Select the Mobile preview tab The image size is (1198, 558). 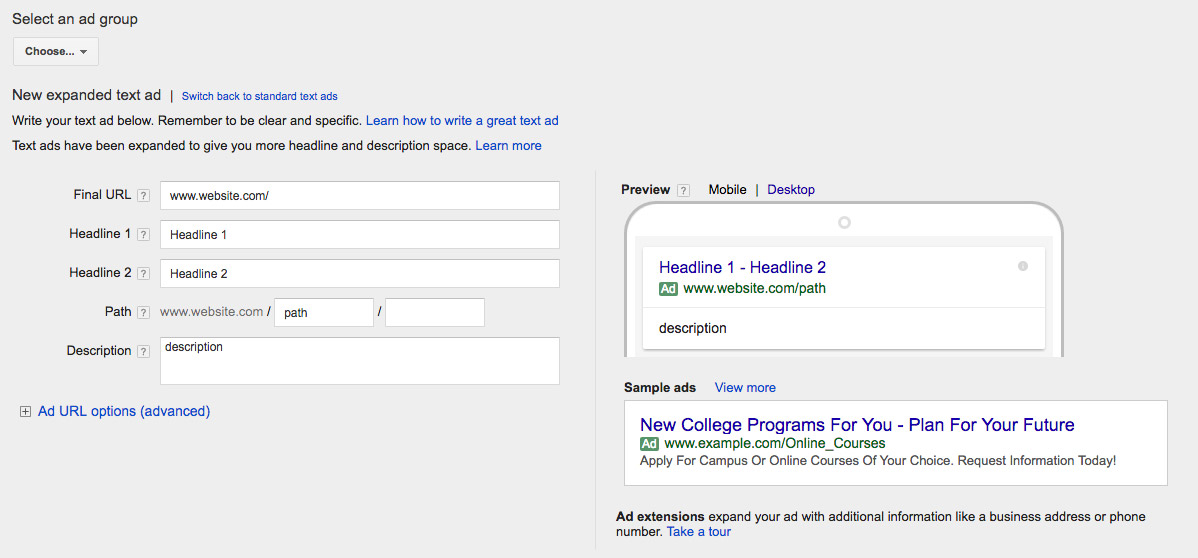[x=727, y=190]
